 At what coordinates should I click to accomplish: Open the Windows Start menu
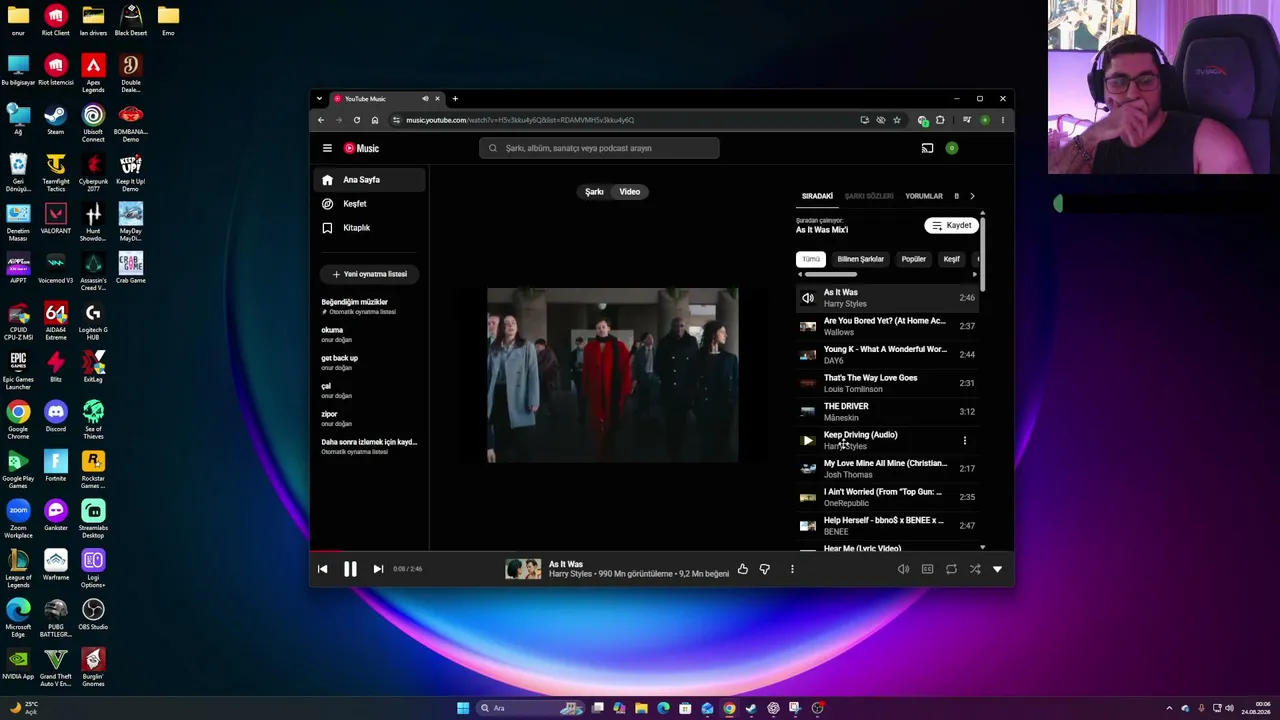point(463,708)
